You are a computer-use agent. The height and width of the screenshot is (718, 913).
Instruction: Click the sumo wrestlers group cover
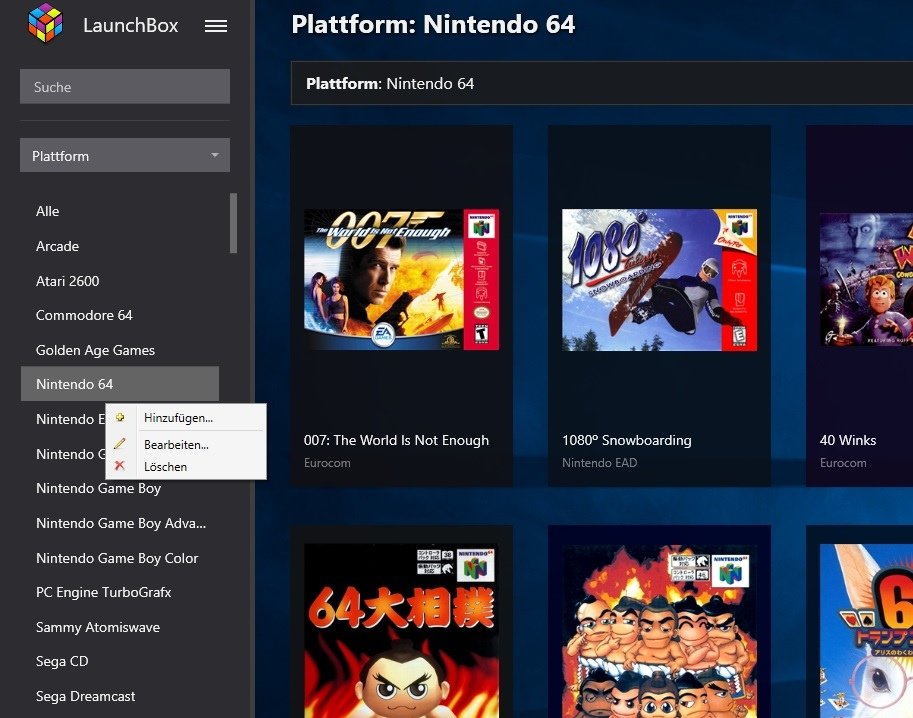tap(659, 631)
